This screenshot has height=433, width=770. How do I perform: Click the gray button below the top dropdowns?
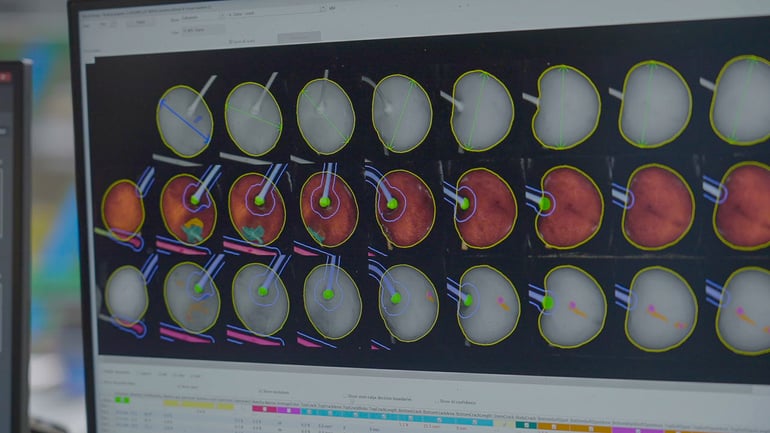click(x=298, y=36)
